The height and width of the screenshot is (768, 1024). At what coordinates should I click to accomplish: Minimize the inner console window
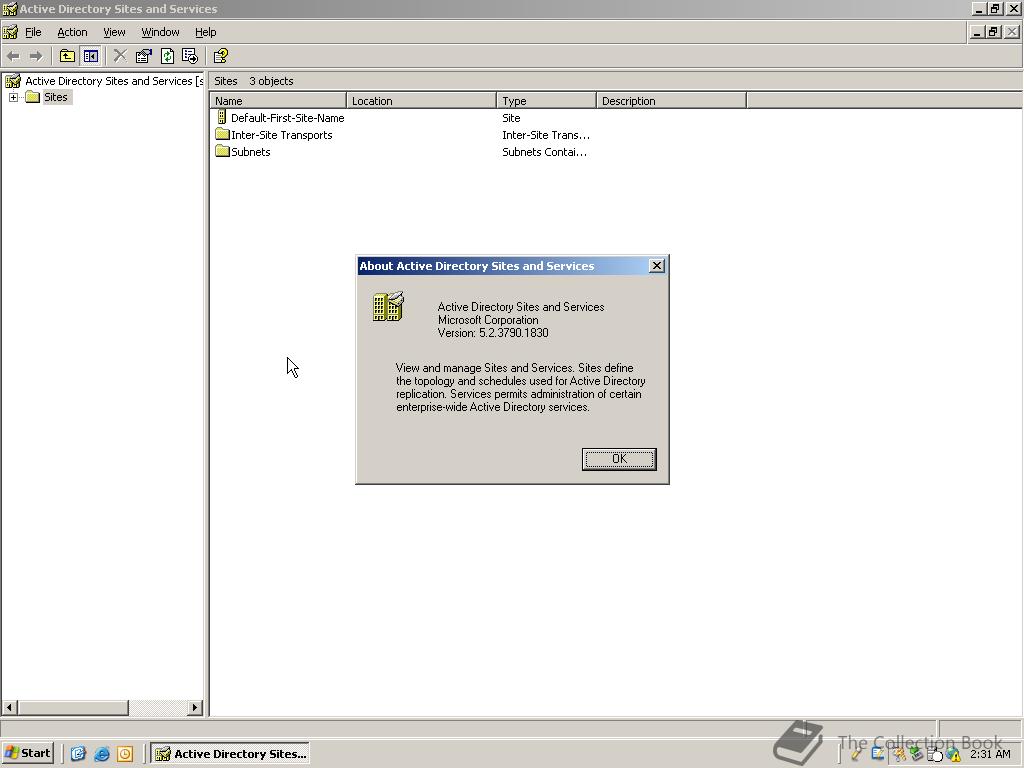[977, 31]
